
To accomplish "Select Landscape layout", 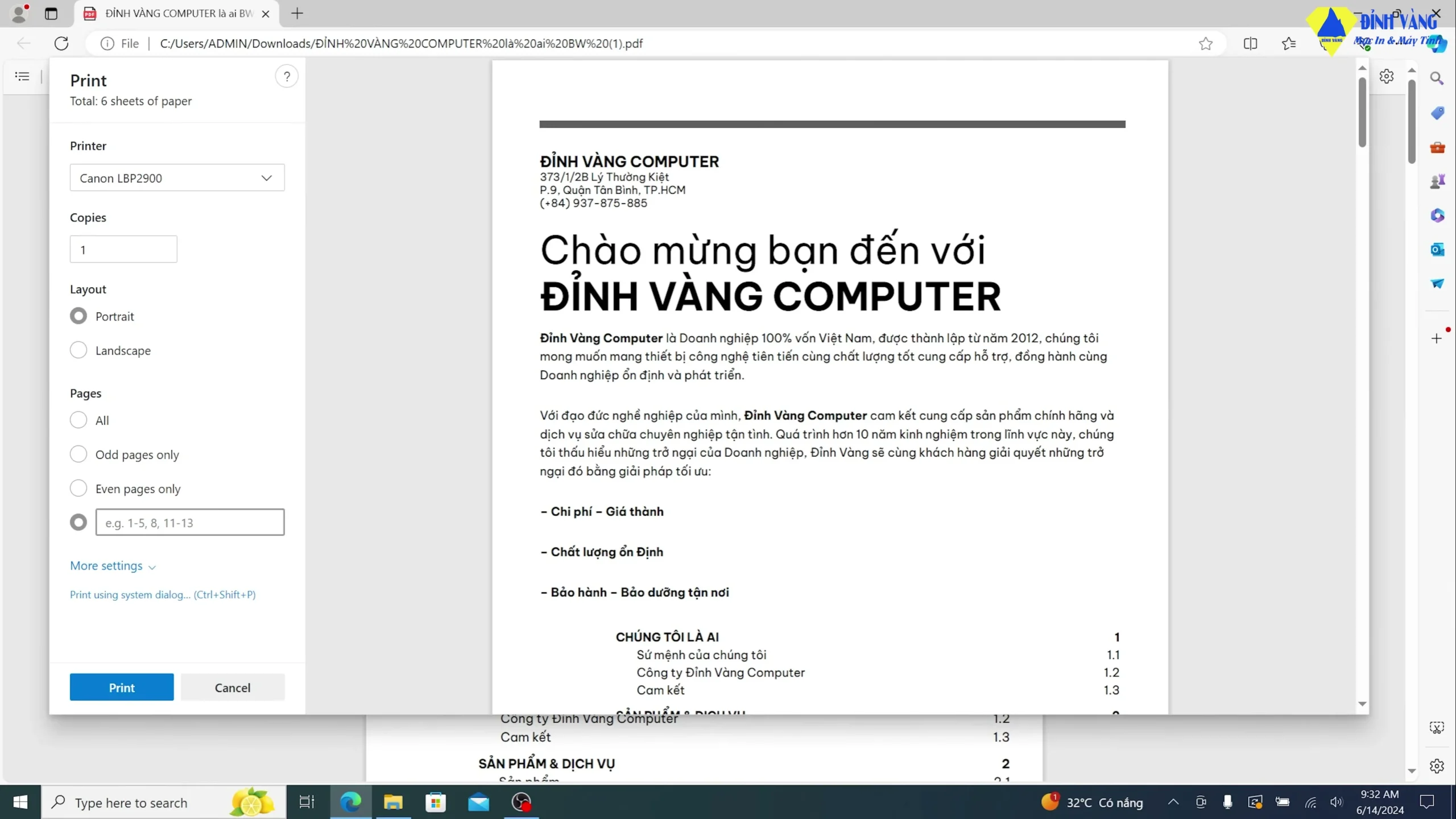I will tap(78, 350).
